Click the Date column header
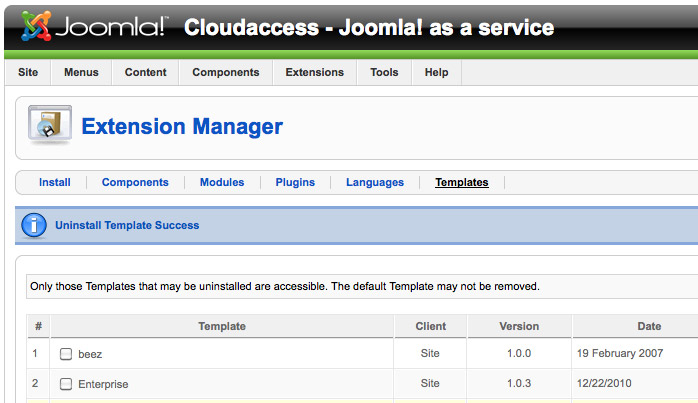The image size is (698, 403). (x=649, y=326)
